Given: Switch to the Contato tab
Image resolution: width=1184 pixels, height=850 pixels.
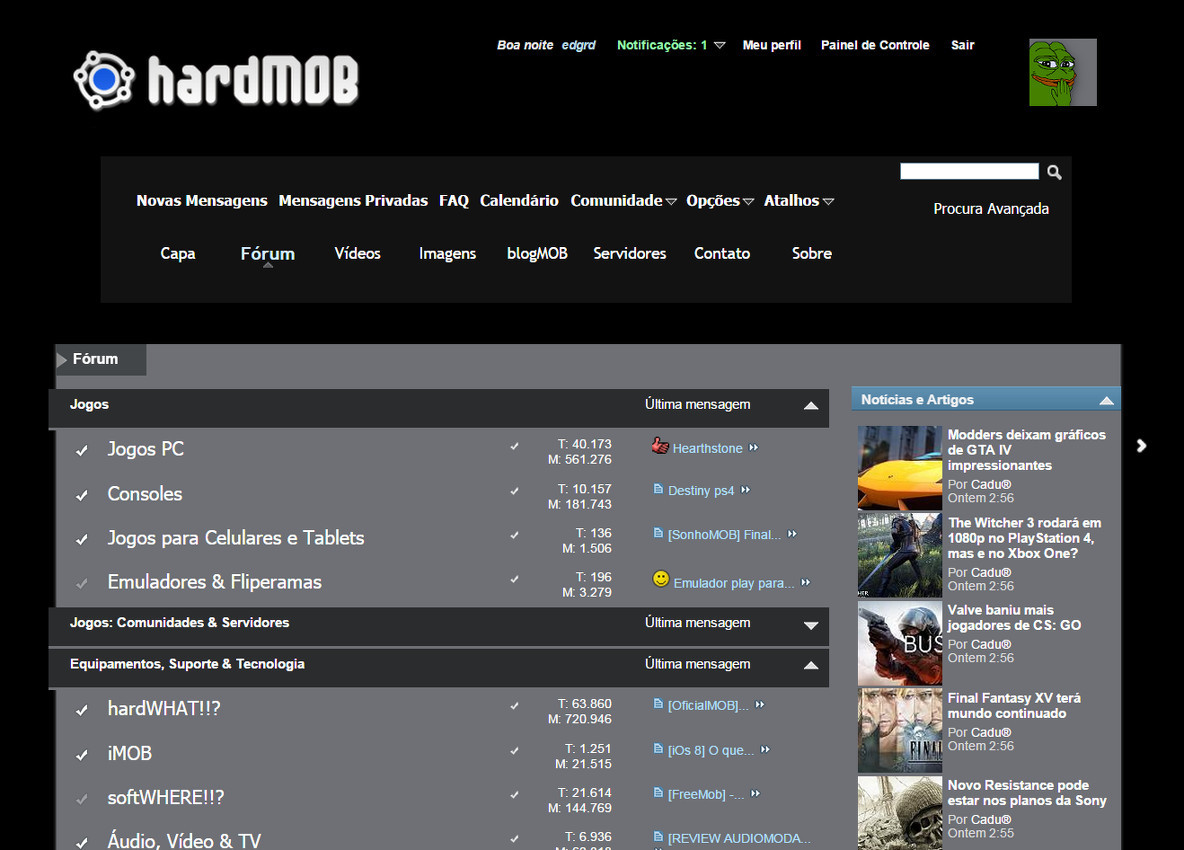Looking at the screenshot, I should point(722,254).
